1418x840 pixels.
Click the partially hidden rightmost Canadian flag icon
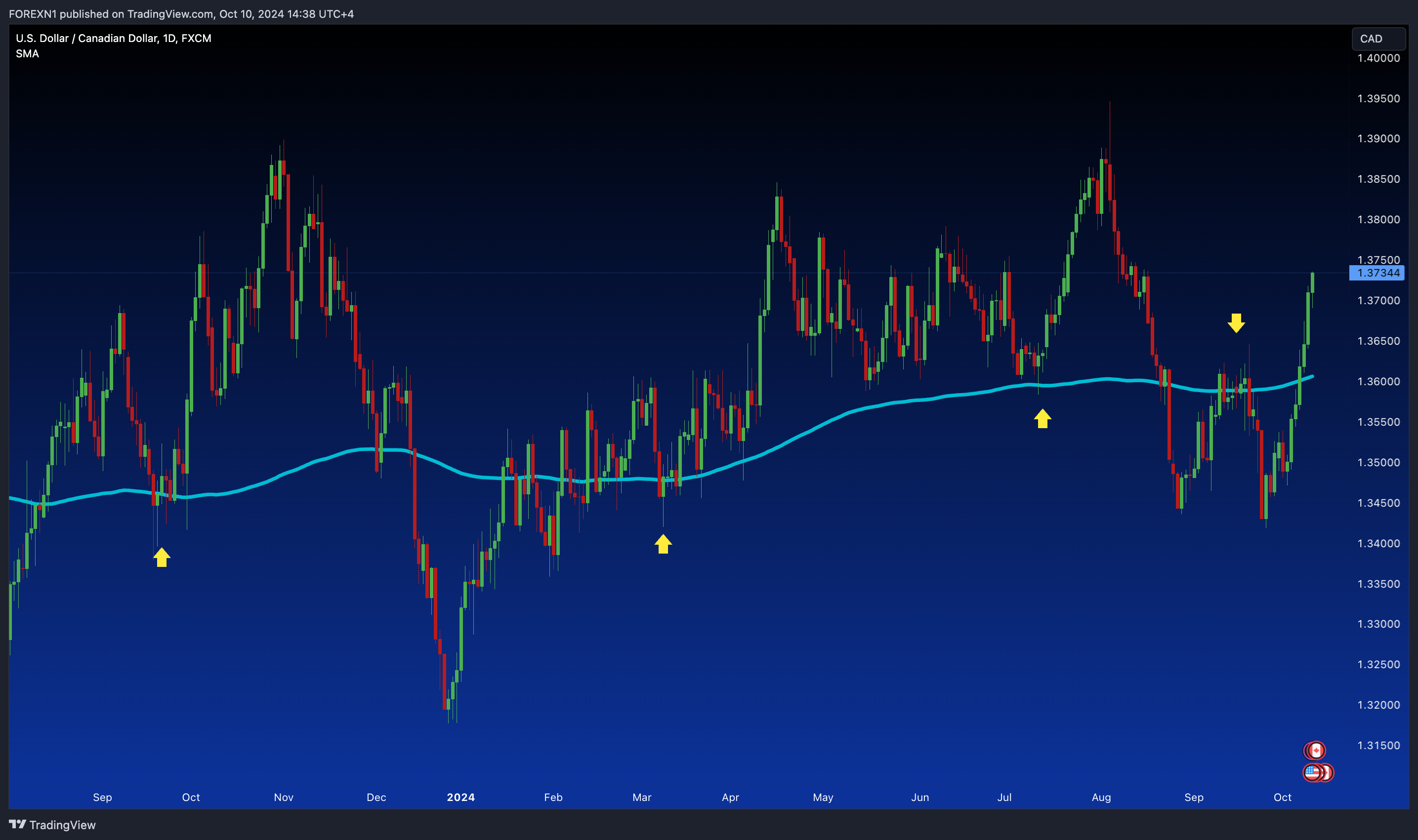coord(1329,773)
